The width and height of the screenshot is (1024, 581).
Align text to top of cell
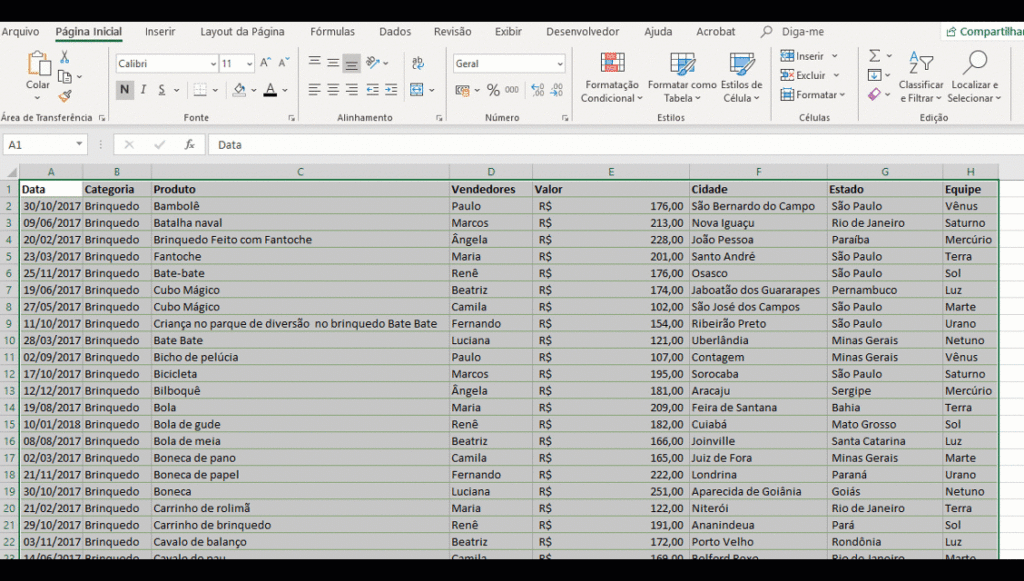pos(314,63)
